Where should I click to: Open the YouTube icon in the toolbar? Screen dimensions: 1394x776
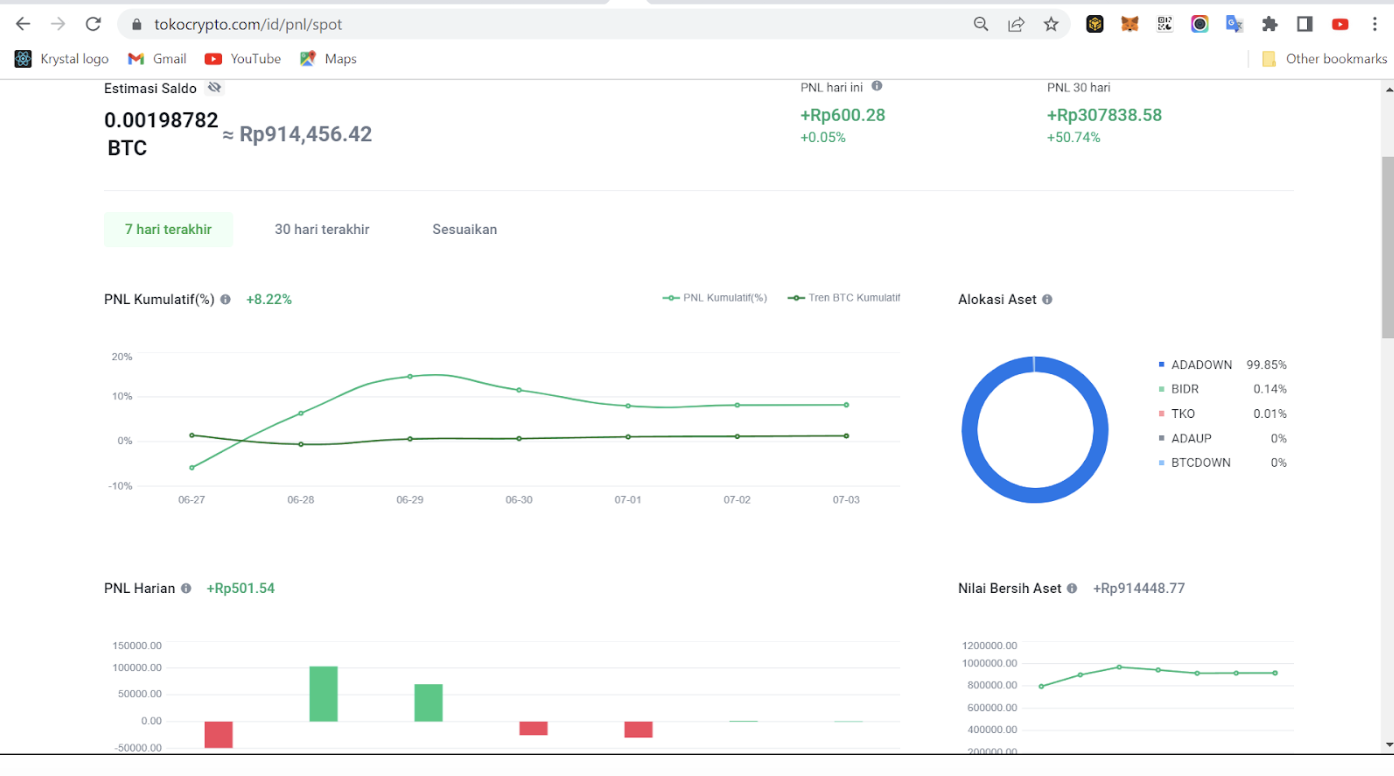point(1339,23)
